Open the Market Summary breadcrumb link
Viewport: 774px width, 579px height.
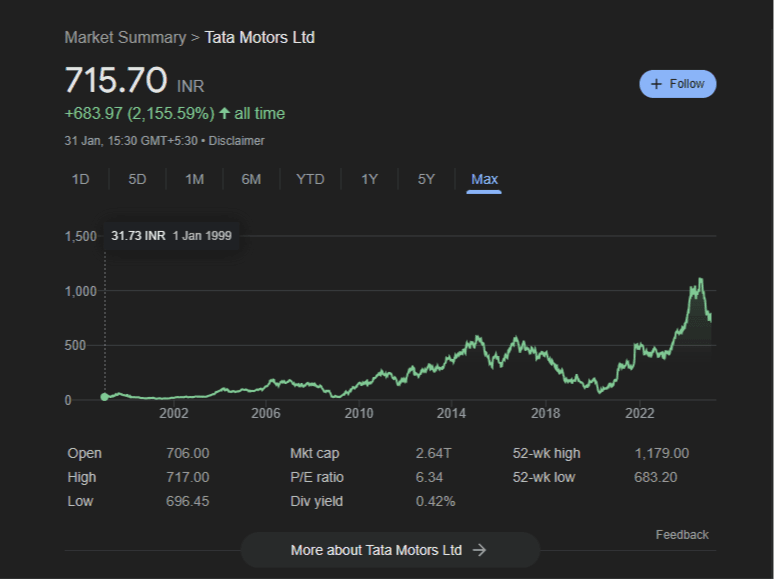pyautogui.click(x=125, y=38)
